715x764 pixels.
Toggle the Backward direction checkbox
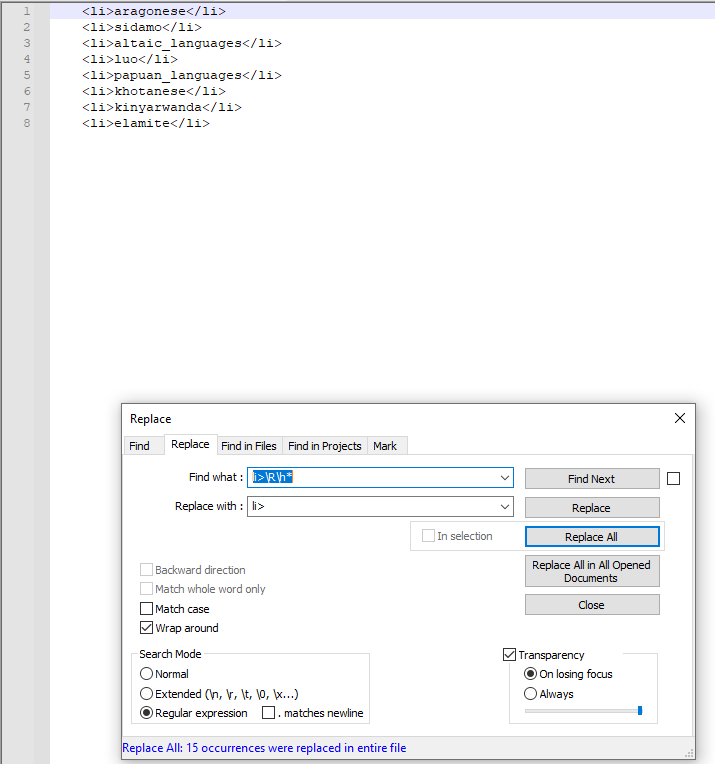pyautogui.click(x=146, y=570)
